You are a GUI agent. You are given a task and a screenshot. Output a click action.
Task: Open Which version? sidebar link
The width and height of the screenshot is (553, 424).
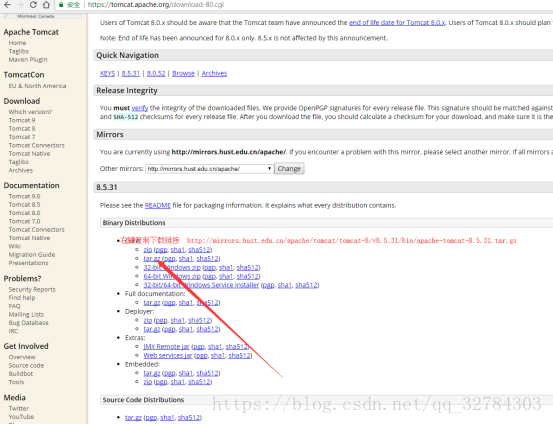point(30,112)
